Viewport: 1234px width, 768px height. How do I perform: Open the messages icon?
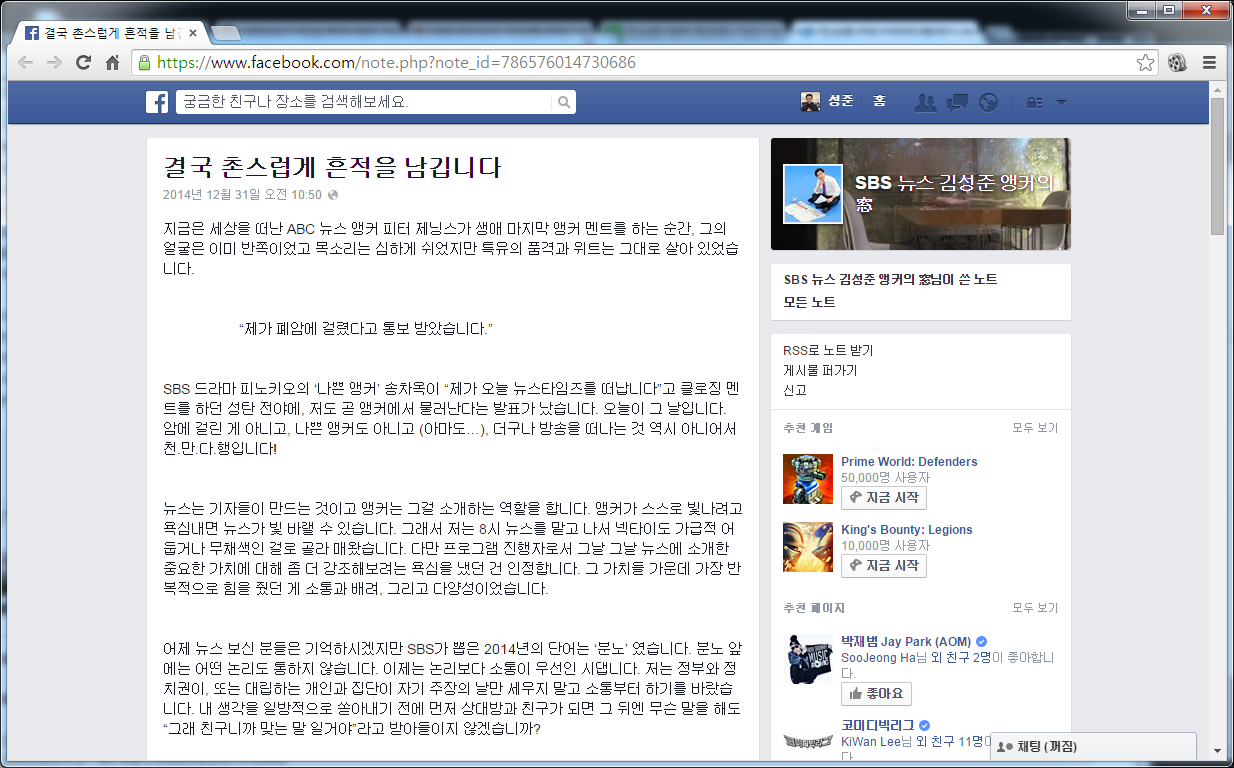coord(957,102)
